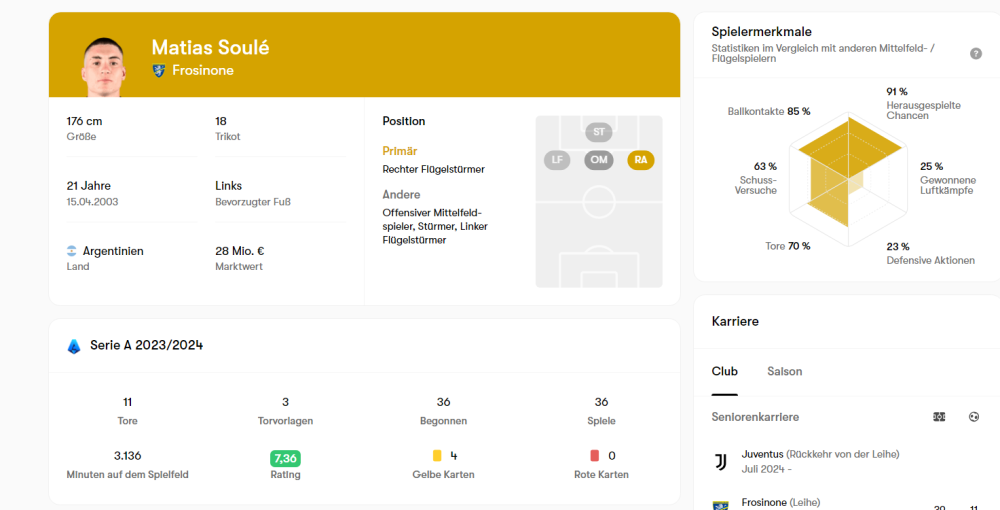1000x510 pixels.
Task: Click the Argentina flag icon
Action: [72, 251]
